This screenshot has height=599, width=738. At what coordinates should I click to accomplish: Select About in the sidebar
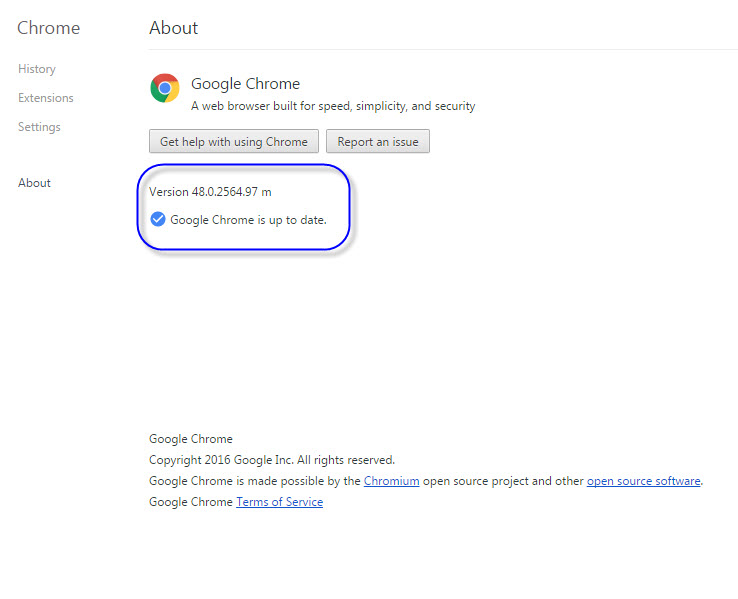(34, 183)
